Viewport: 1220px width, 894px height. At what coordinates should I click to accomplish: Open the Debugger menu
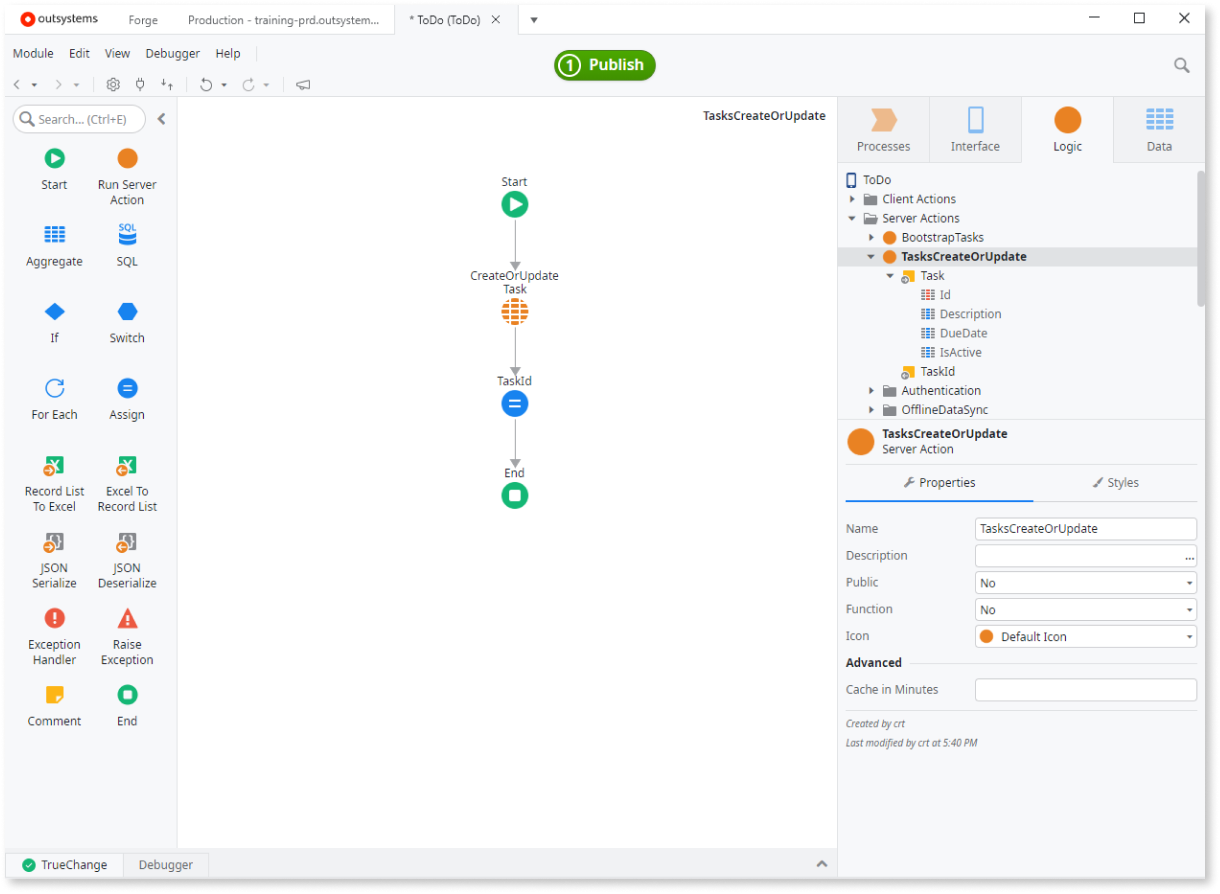coord(172,53)
